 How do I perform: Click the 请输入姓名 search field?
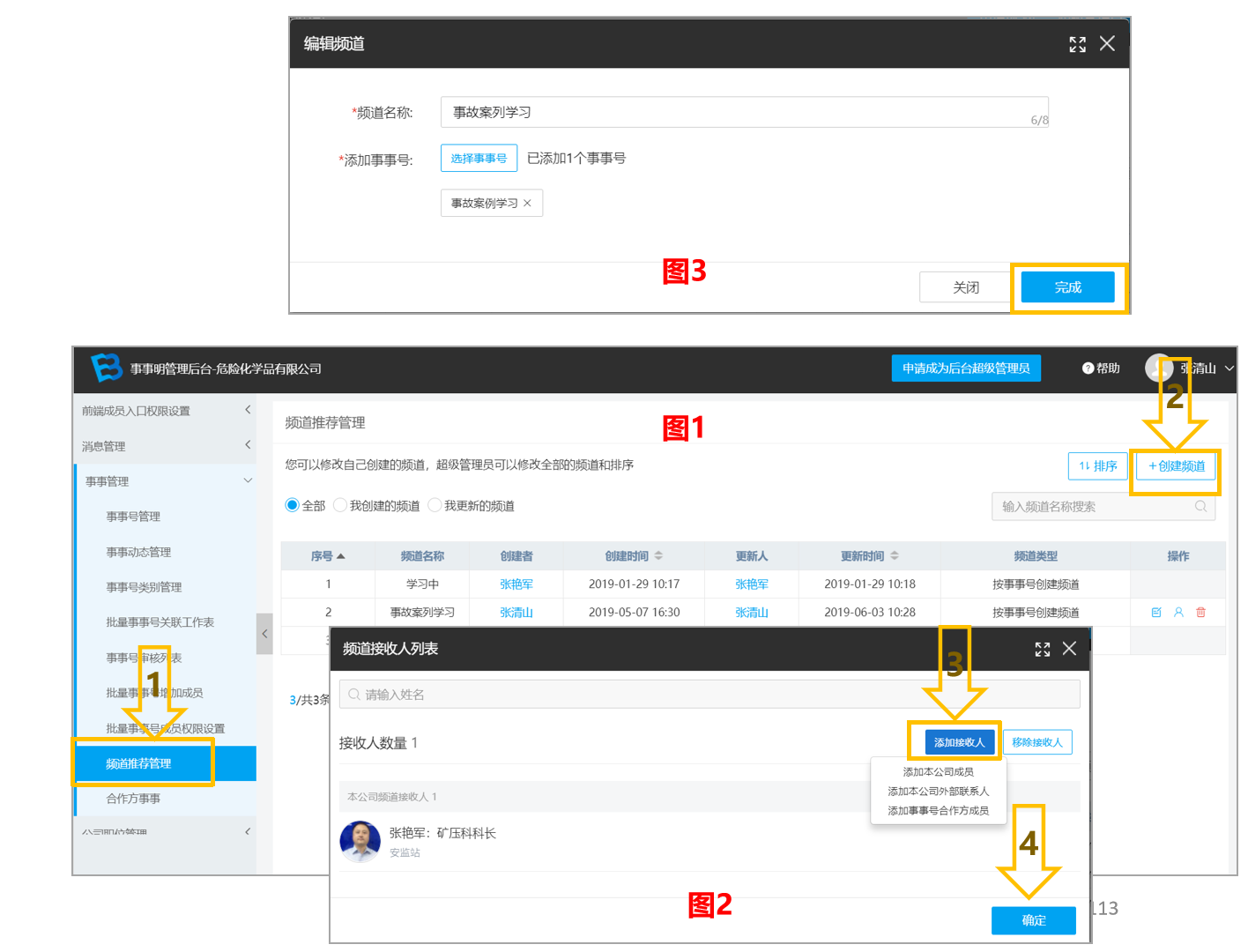709,695
